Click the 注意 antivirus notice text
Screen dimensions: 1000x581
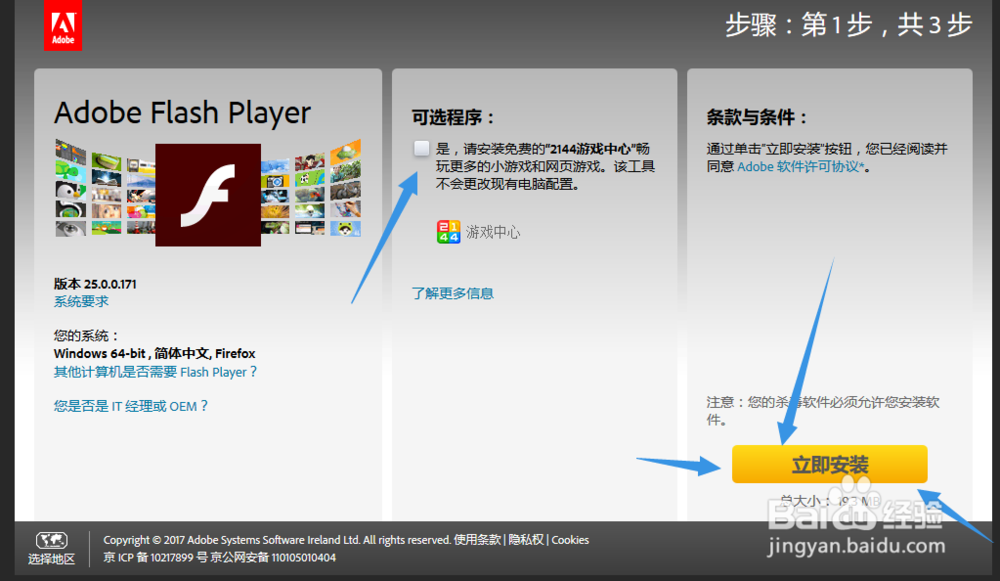823,411
